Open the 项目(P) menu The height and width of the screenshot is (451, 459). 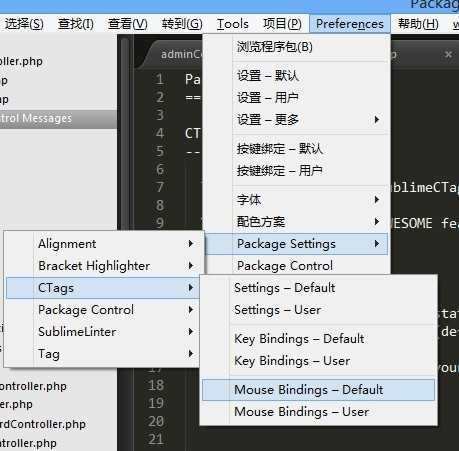click(282, 24)
